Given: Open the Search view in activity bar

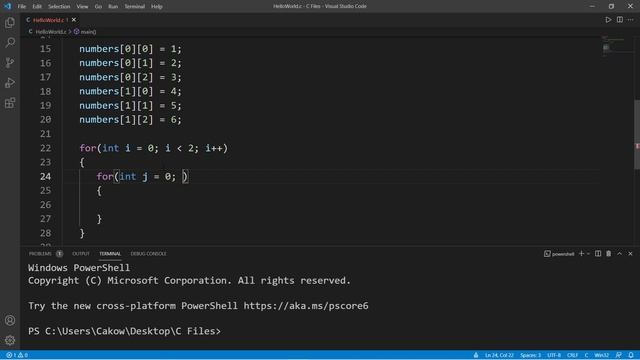Looking at the screenshot, I should pyautogui.click(x=10, y=42).
